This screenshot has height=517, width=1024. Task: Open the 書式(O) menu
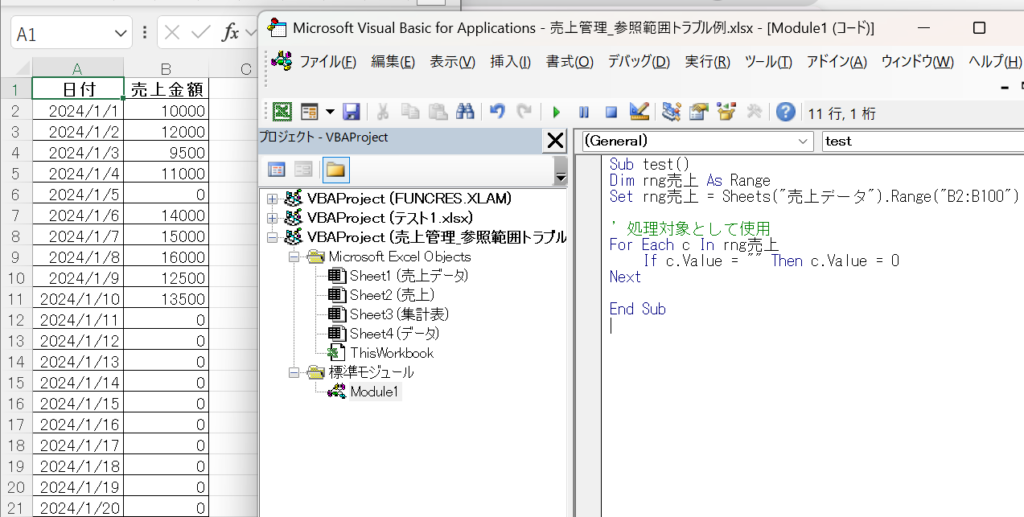569,62
